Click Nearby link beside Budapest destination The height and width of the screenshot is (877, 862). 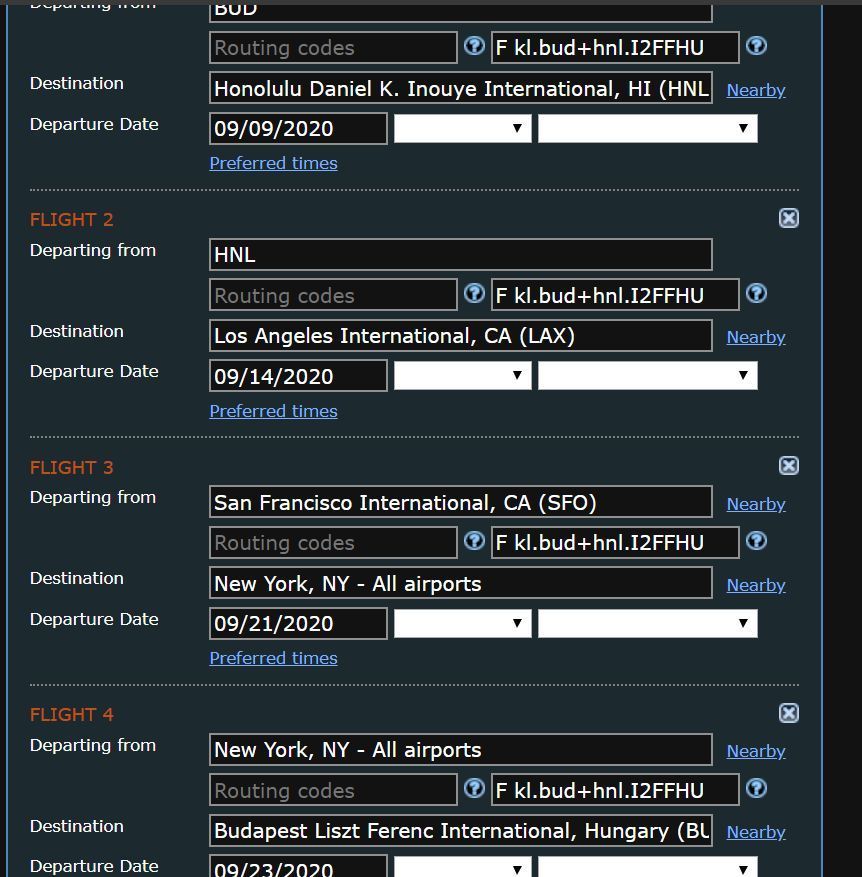(756, 832)
